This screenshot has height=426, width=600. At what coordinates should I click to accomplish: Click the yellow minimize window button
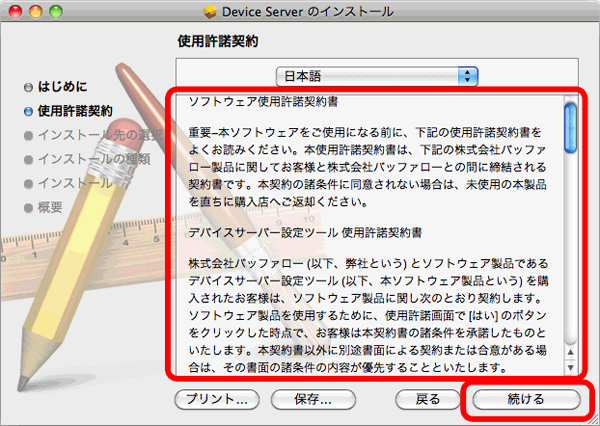coord(36,12)
